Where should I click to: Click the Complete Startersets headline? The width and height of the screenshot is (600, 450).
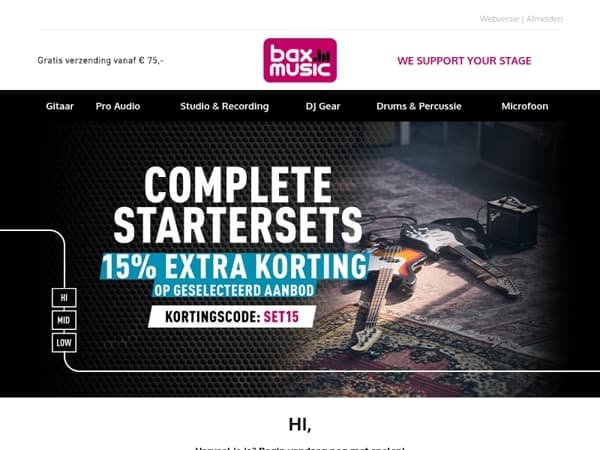pyautogui.click(x=238, y=205)
